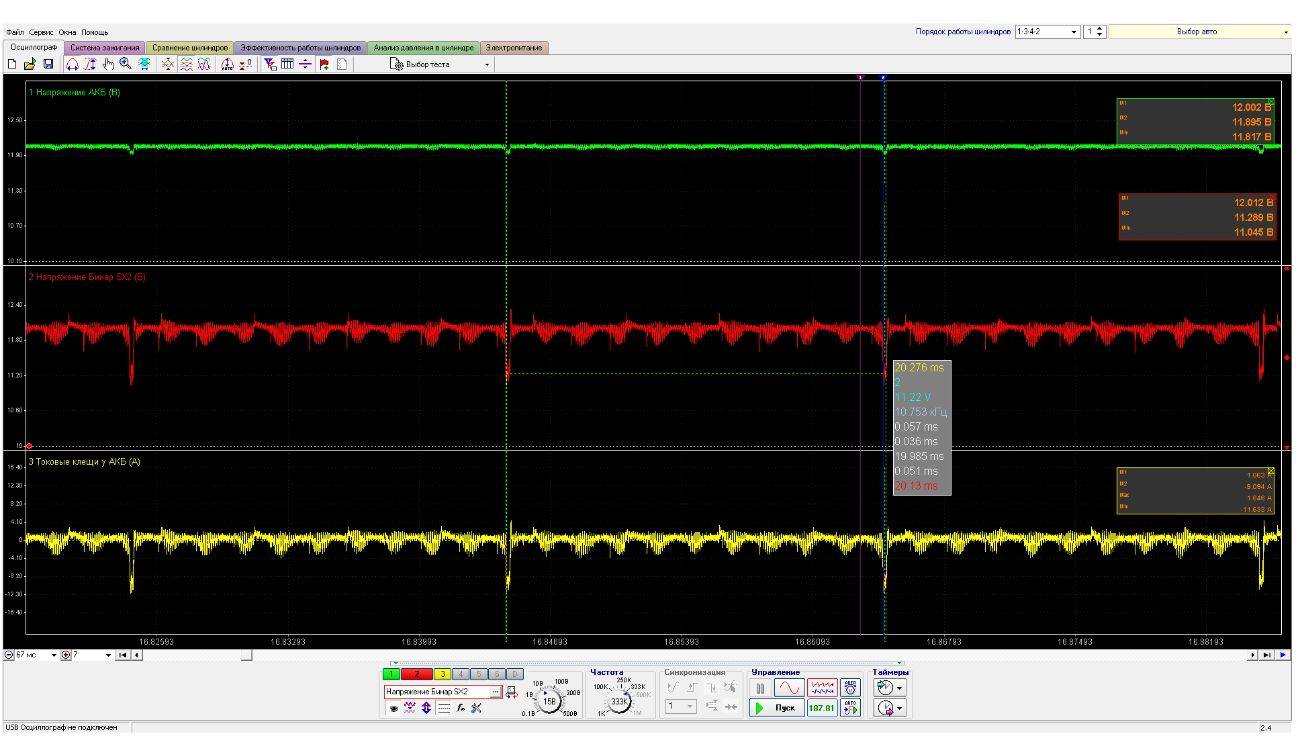Click the funnel filter icon in the toolbar

(x=270, y=64)
